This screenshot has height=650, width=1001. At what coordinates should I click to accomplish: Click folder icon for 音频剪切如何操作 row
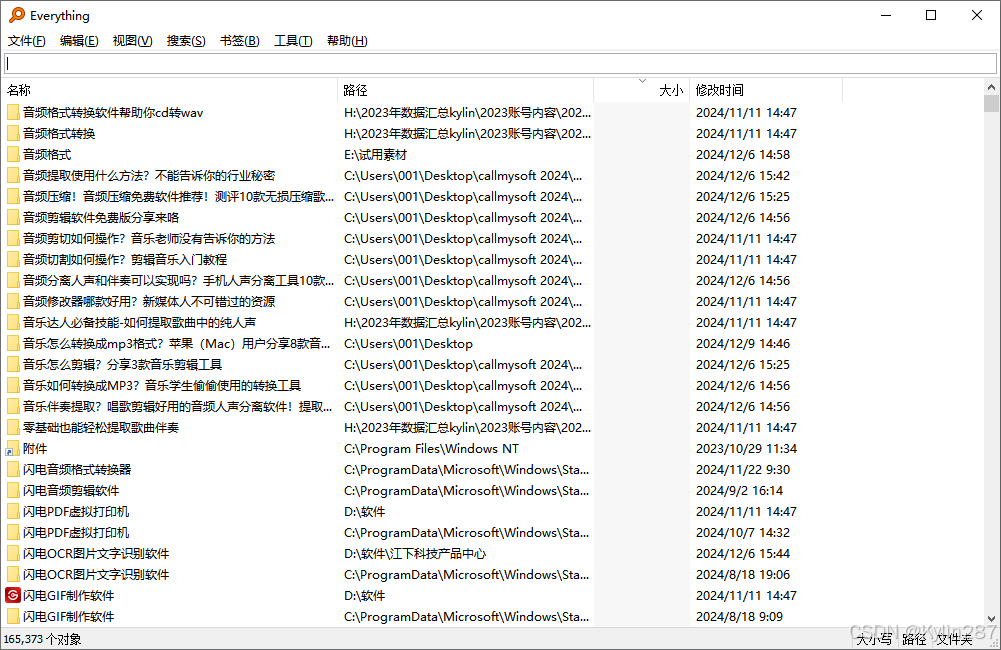13,239
